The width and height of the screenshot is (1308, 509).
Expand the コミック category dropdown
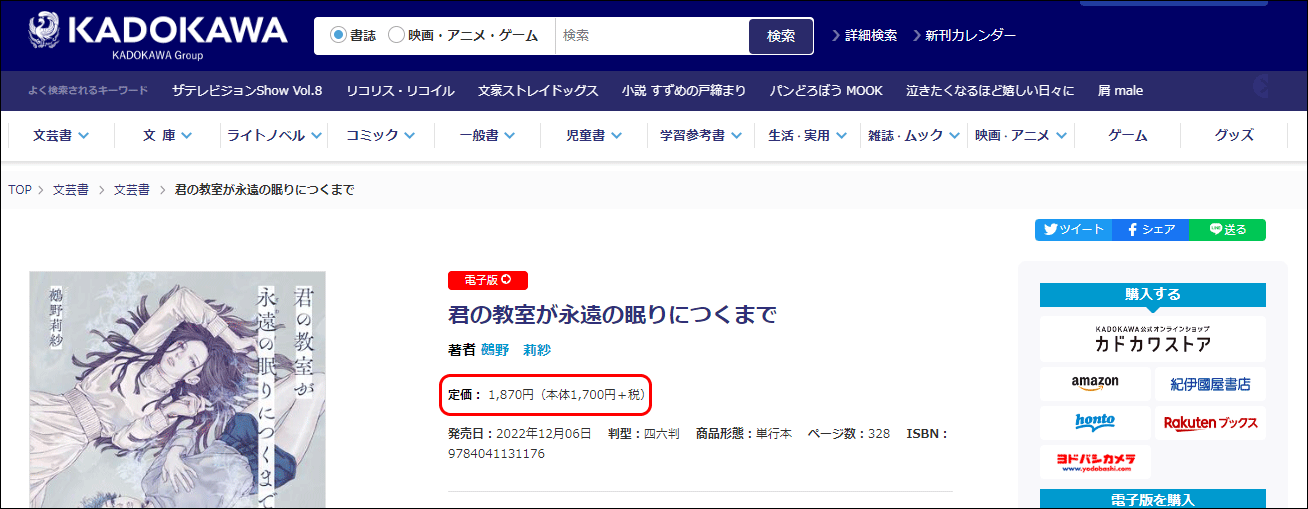(x=380, y=135)
